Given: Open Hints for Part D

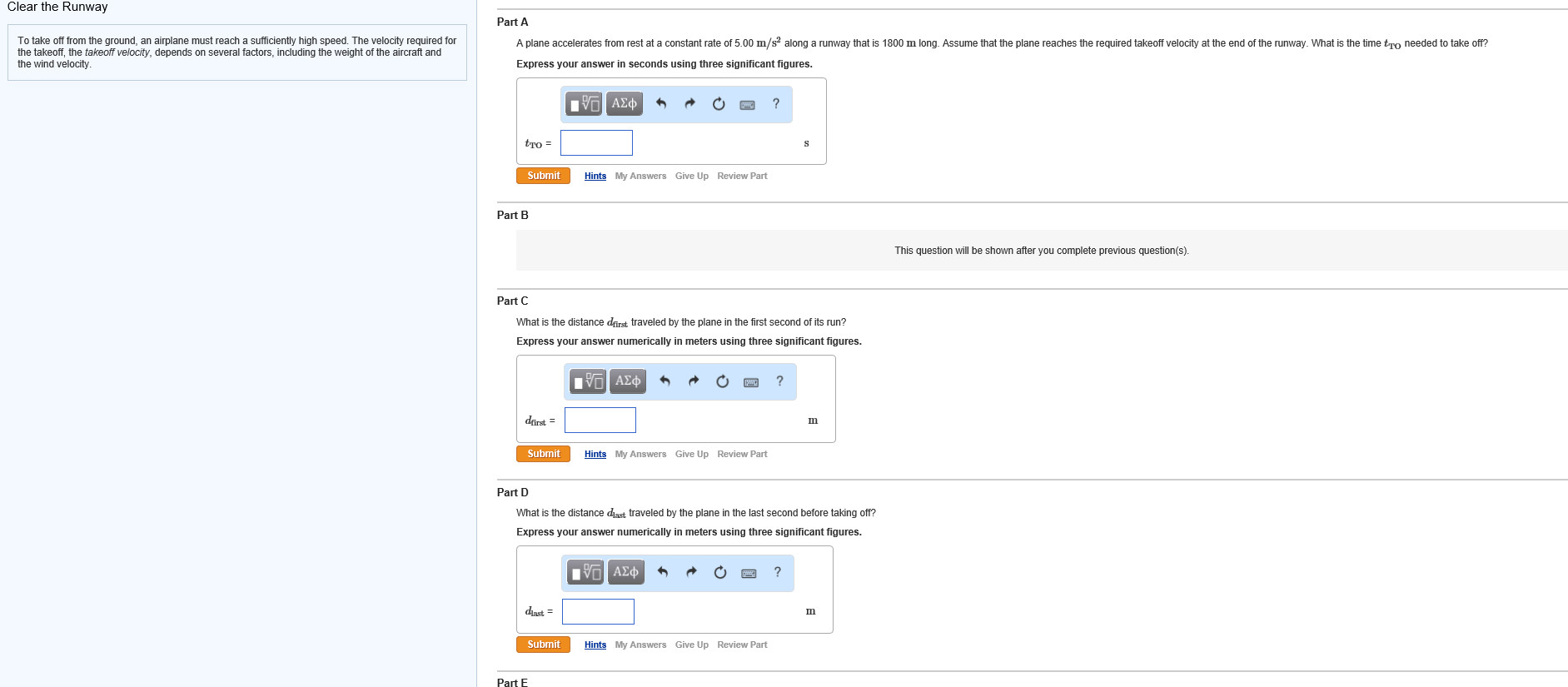Looking at the screenshot, I should pos(595,645).
